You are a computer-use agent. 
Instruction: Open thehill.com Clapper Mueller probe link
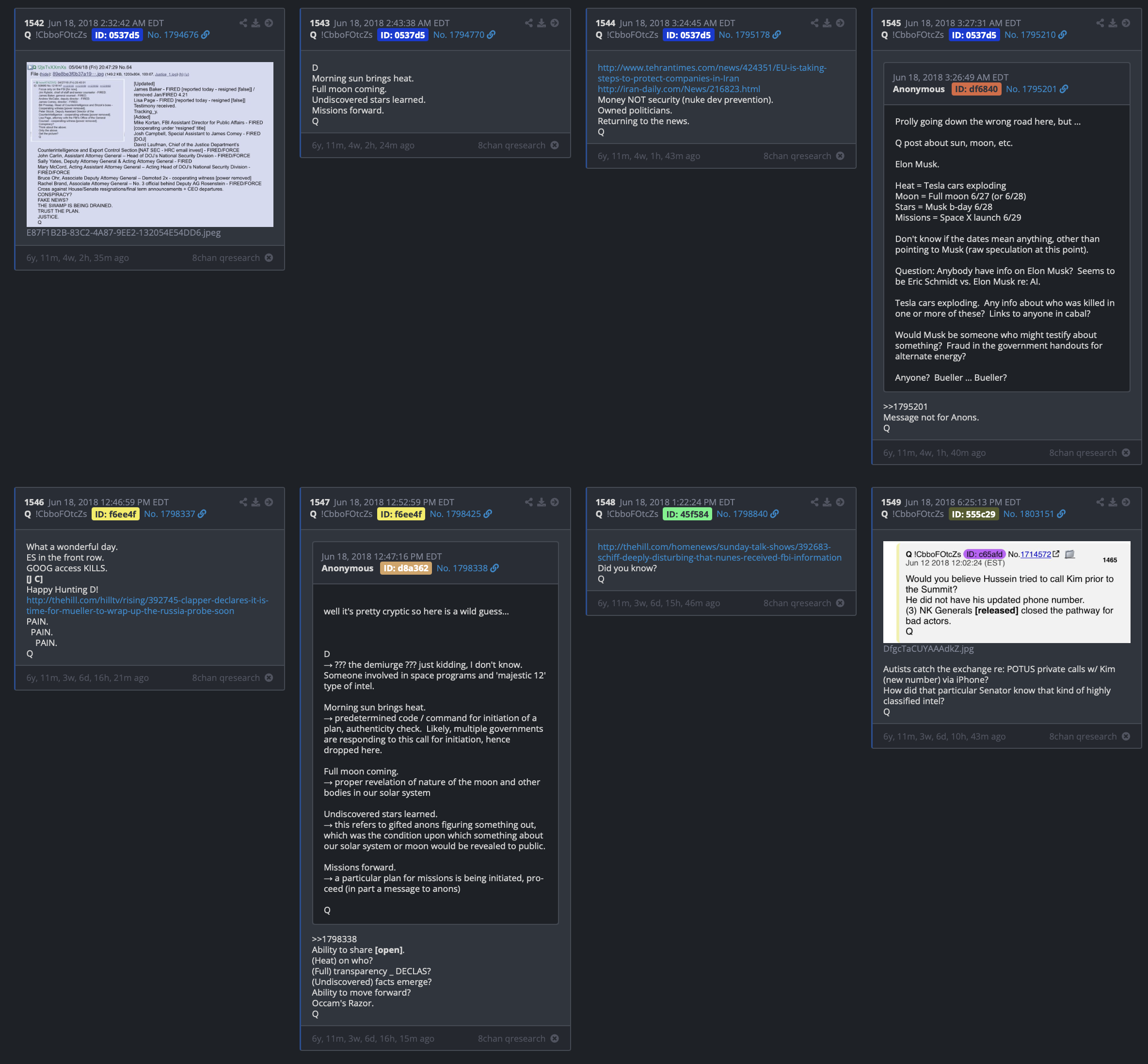147,605
